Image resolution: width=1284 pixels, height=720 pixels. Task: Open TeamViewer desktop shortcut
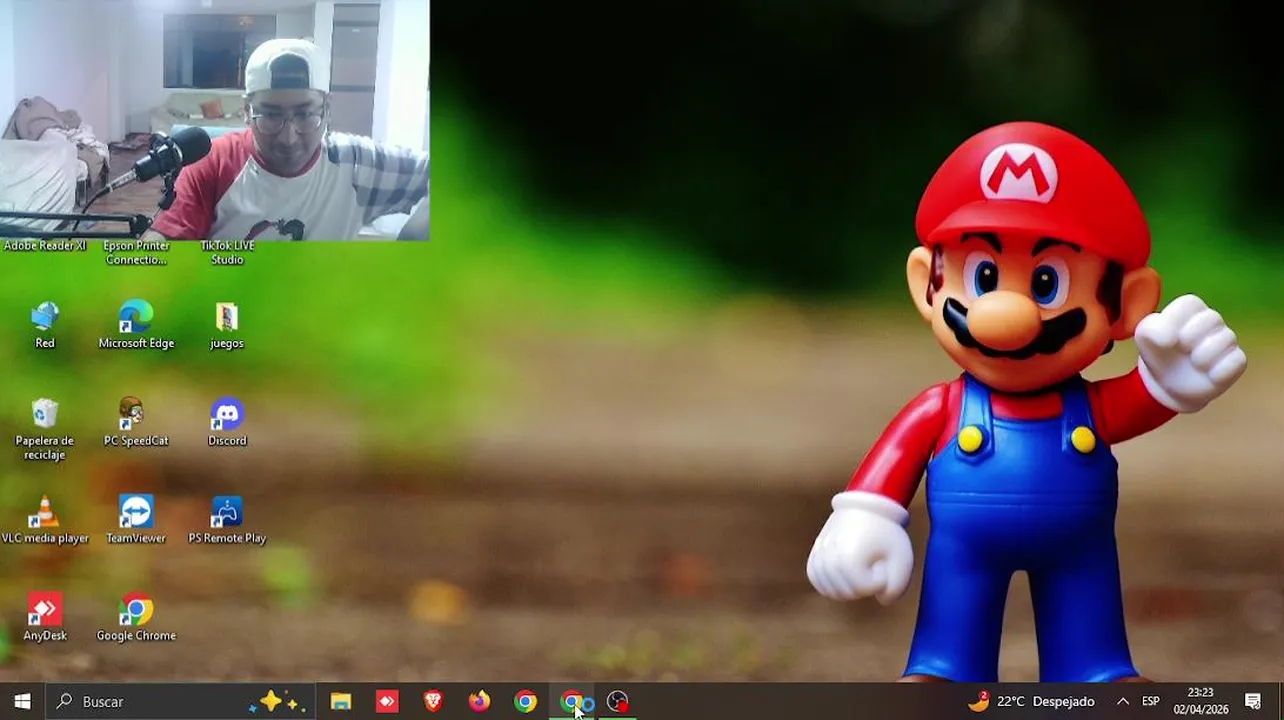click(136, 521)
